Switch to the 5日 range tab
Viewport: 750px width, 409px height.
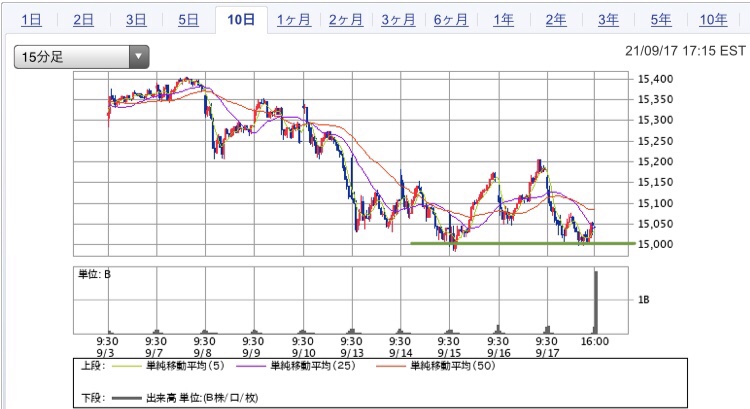coord(188,20)
